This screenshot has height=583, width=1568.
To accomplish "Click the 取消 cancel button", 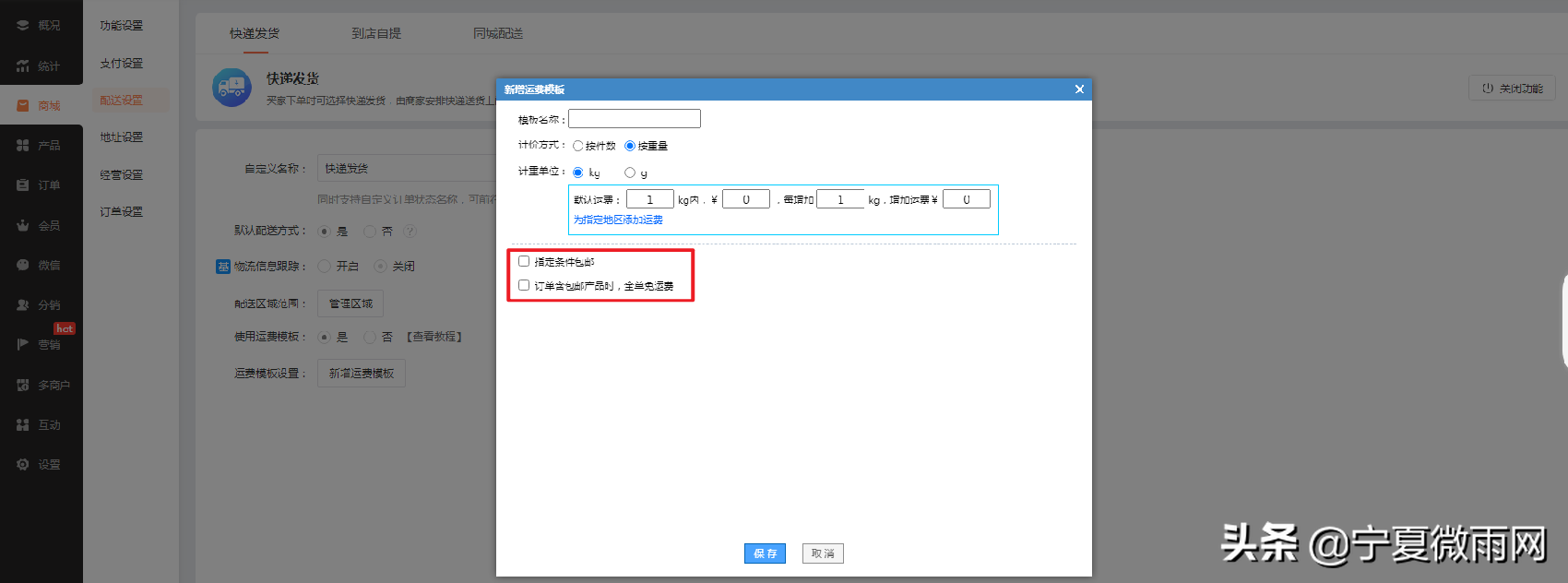I will point(823,553).
